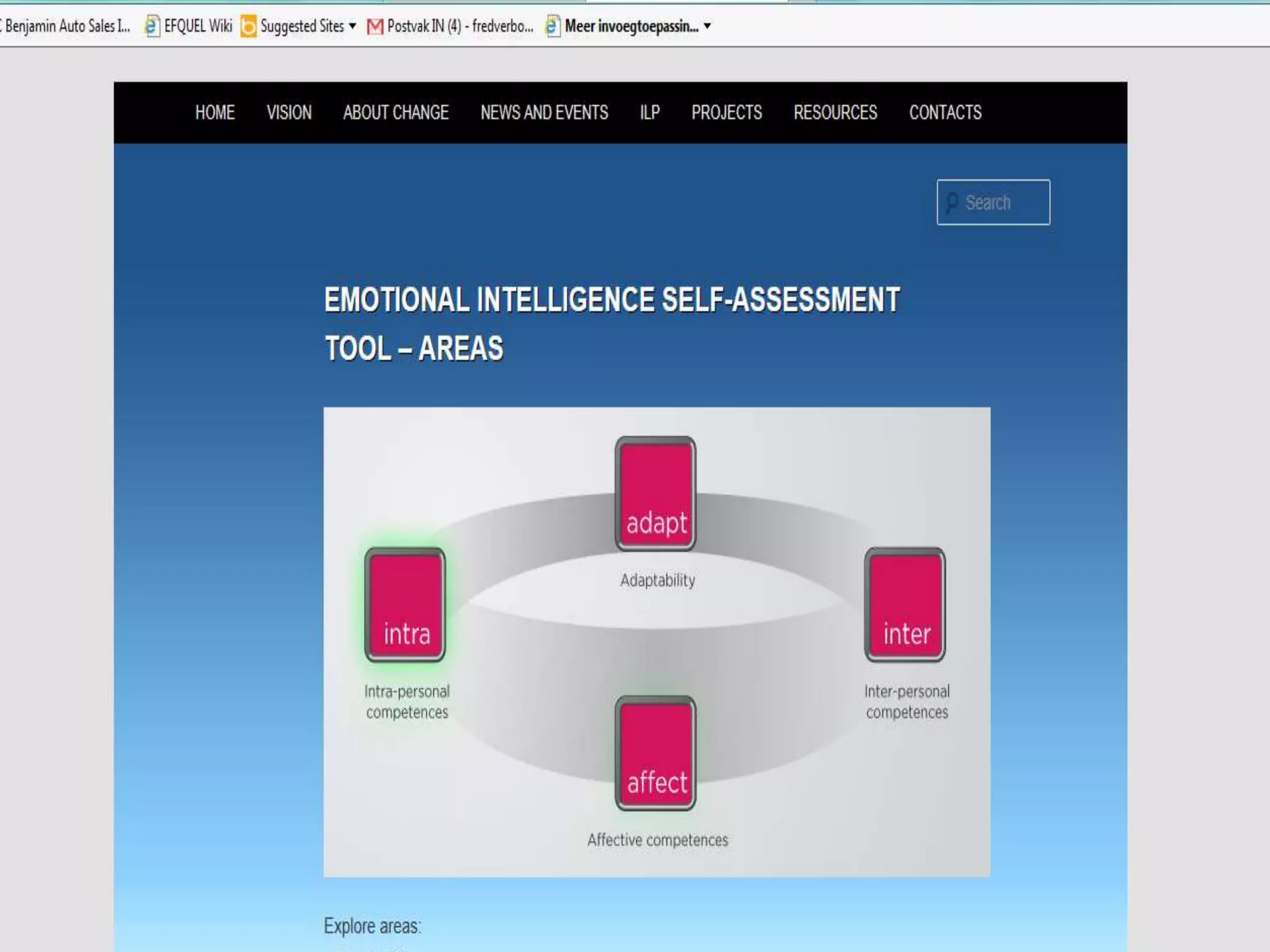Click the magnifier icon in Search box
The height and width of the screenshot is (952, 1270).
(952, 203)
